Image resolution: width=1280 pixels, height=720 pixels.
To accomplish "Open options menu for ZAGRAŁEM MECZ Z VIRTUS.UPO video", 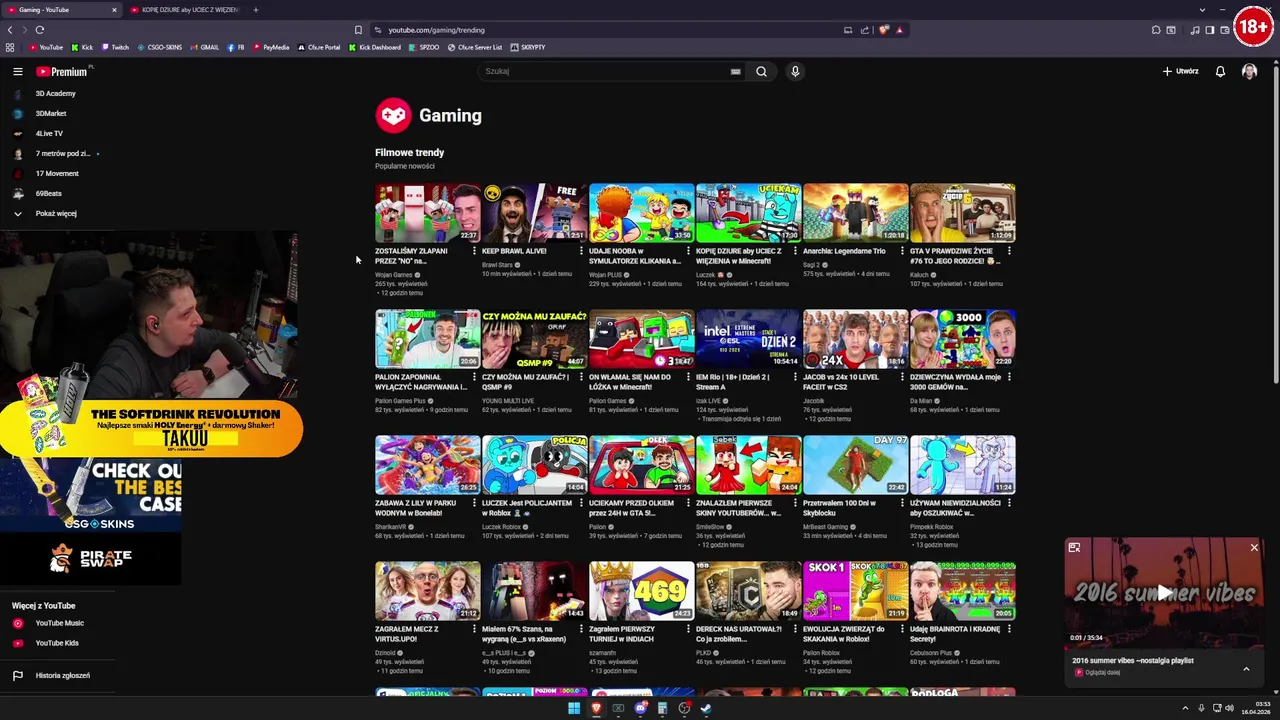I will click(474, 629).
